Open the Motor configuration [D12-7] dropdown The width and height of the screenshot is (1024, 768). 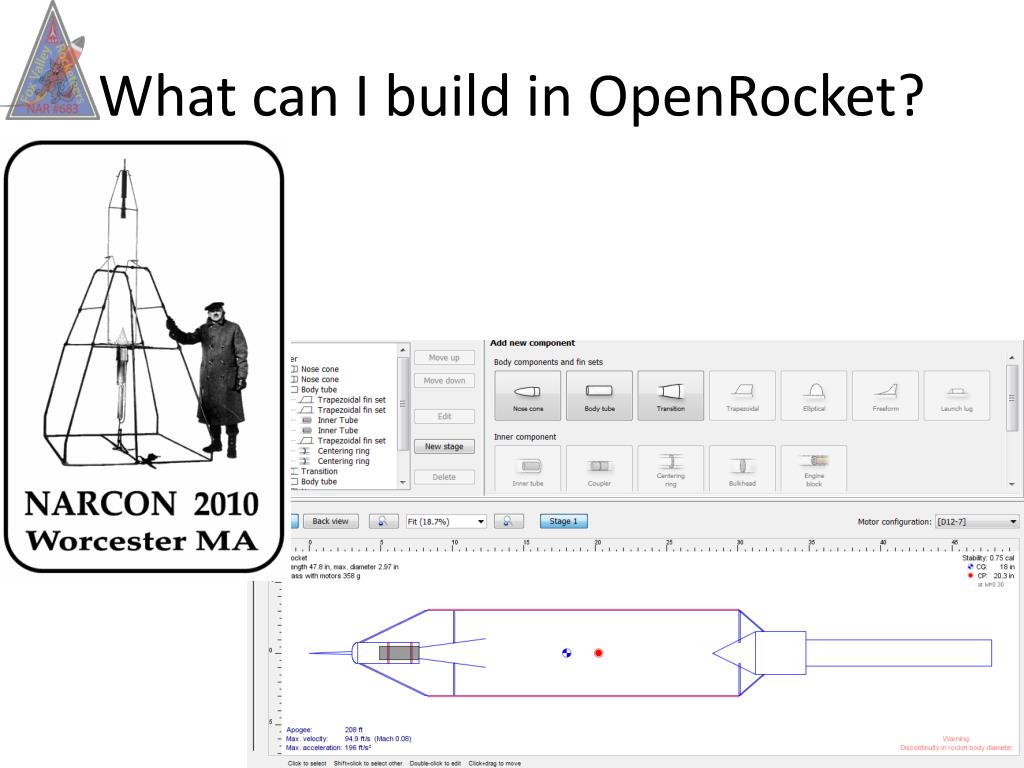(x=977, y=522)
